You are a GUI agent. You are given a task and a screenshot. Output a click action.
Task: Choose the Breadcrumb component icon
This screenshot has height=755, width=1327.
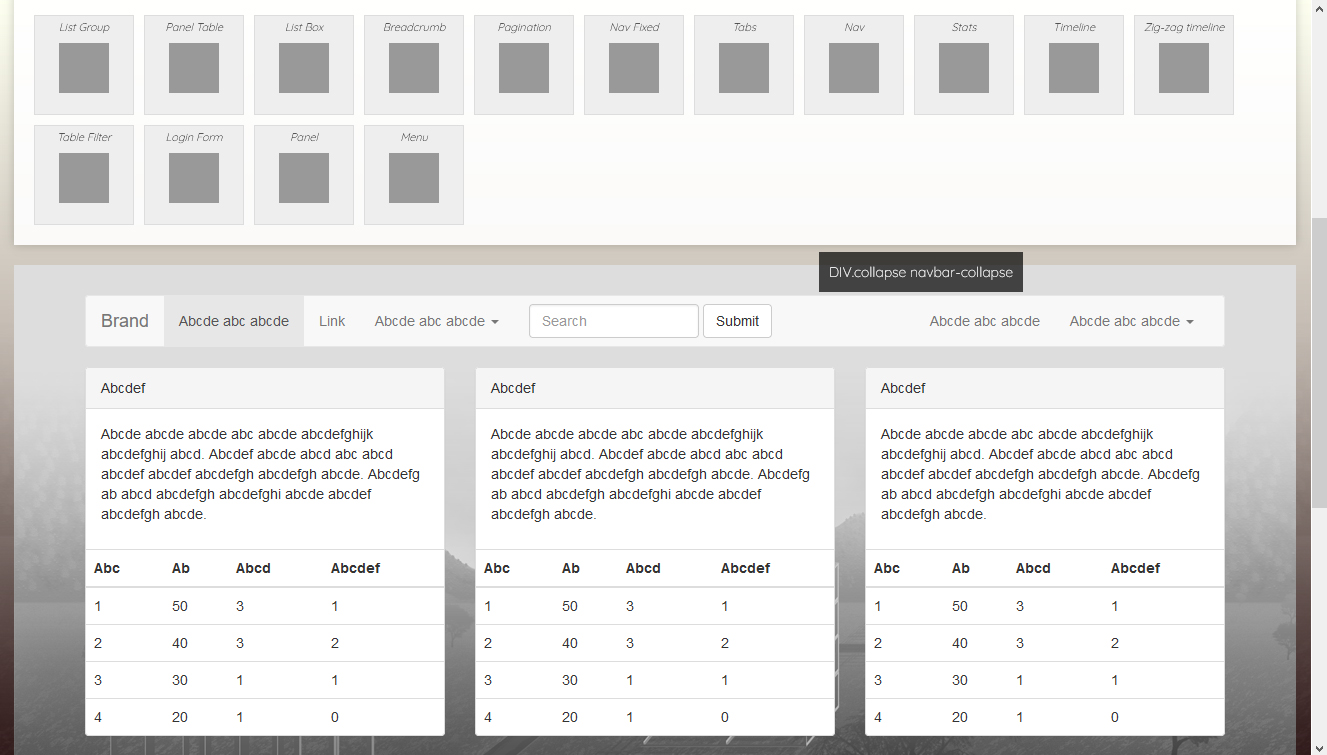(414, 67)
